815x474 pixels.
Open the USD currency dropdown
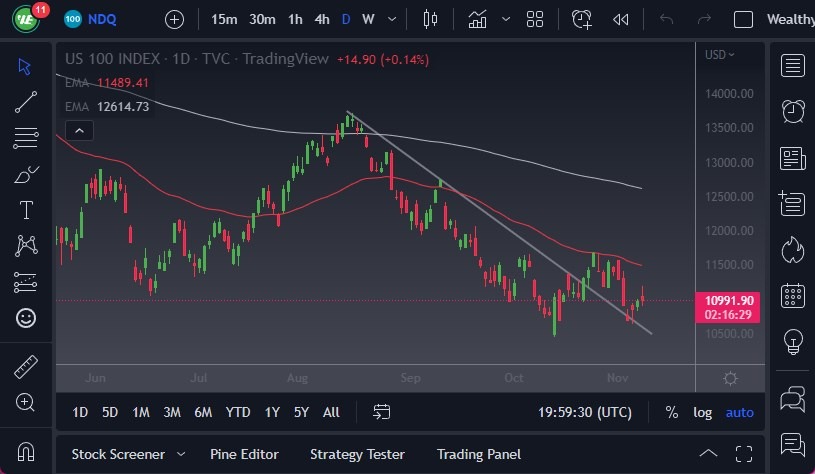[x=719, y=55]
